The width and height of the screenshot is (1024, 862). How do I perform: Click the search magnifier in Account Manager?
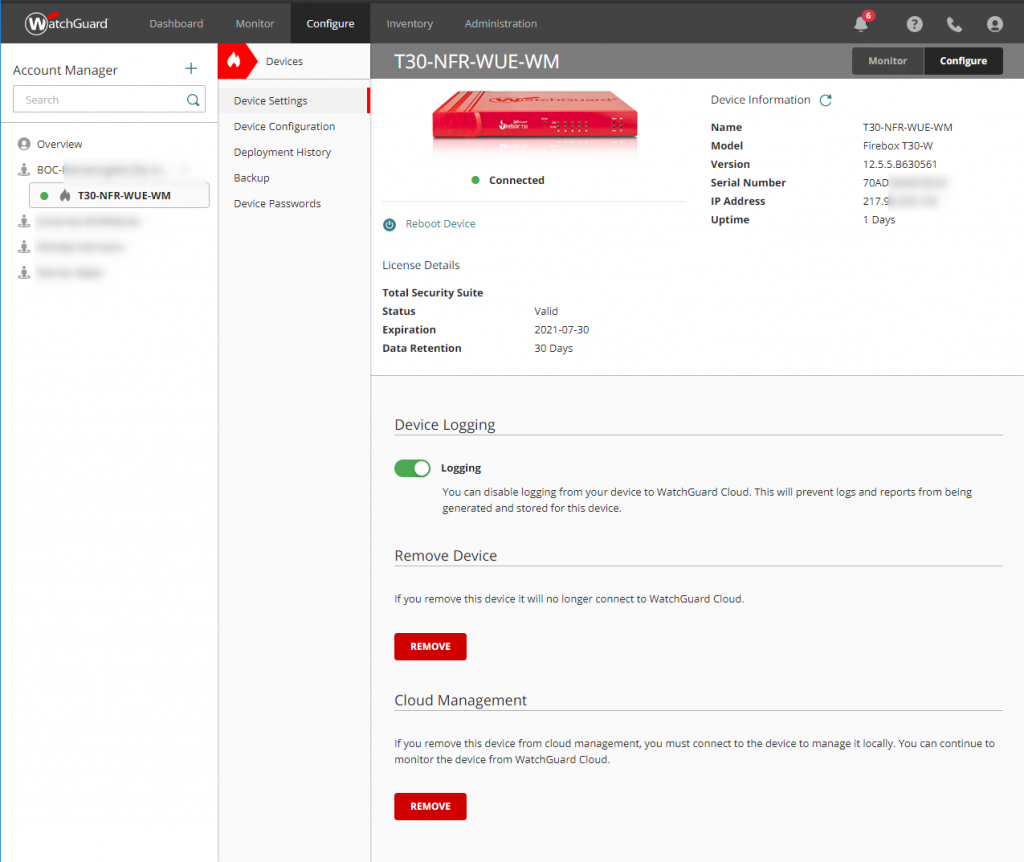194,99
